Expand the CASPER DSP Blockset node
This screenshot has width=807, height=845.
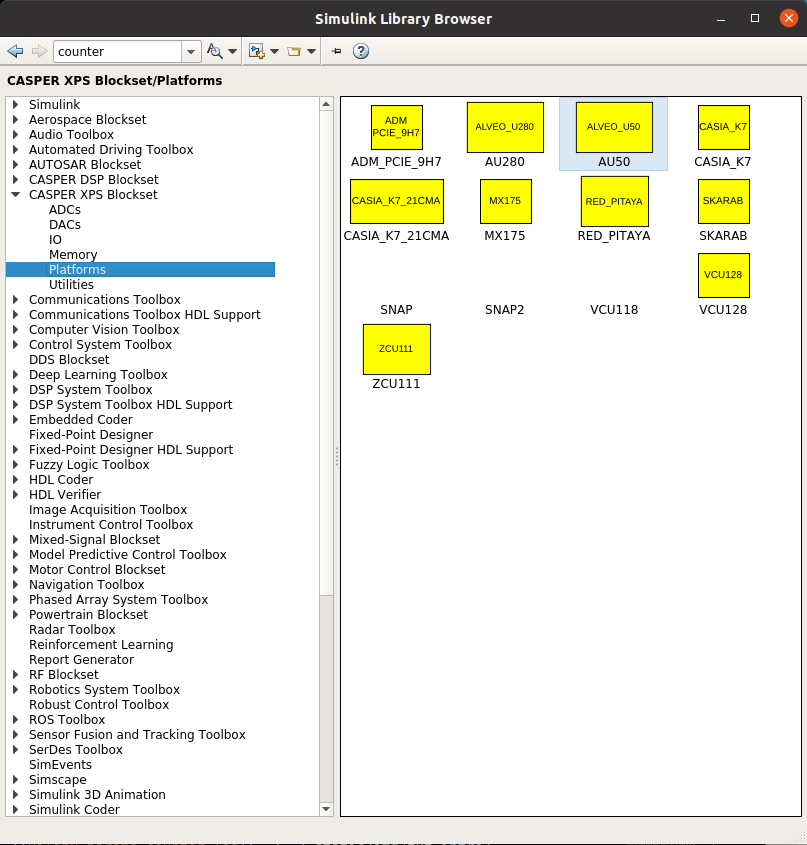coord(16,179)
